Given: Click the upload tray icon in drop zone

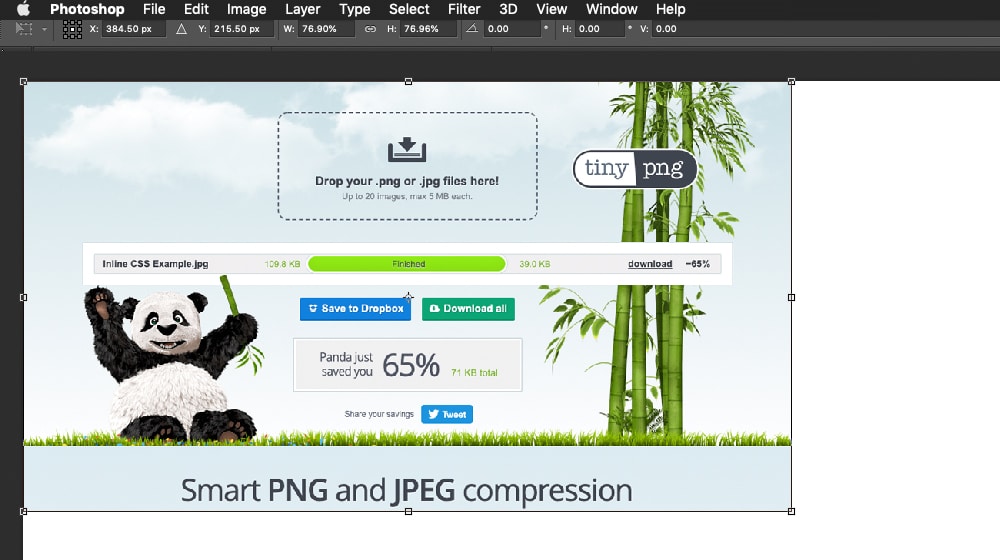Looking at the screenshot, I should (x=407, y=150).
